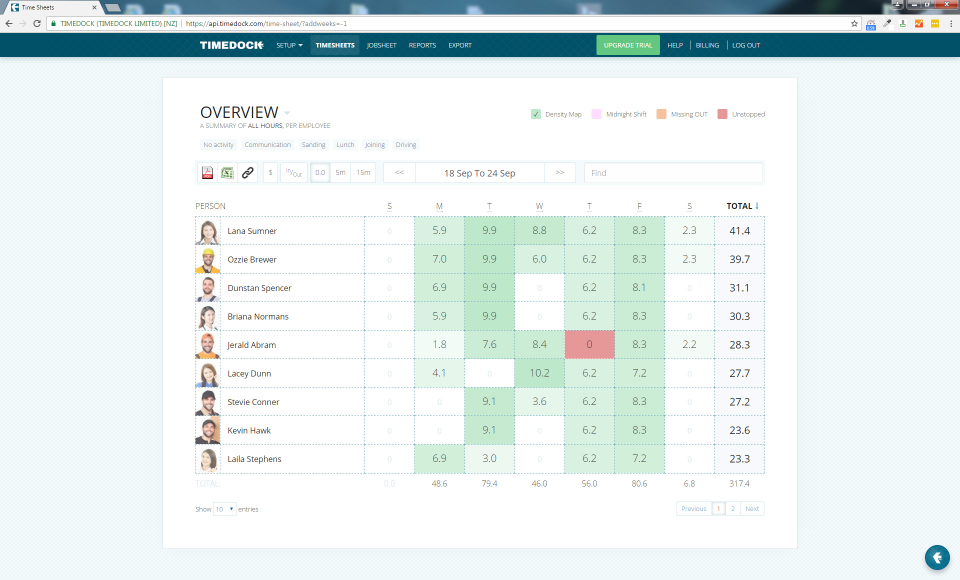
Task: Click the orange analytics extension icon
Action: (x=918, y=23)
